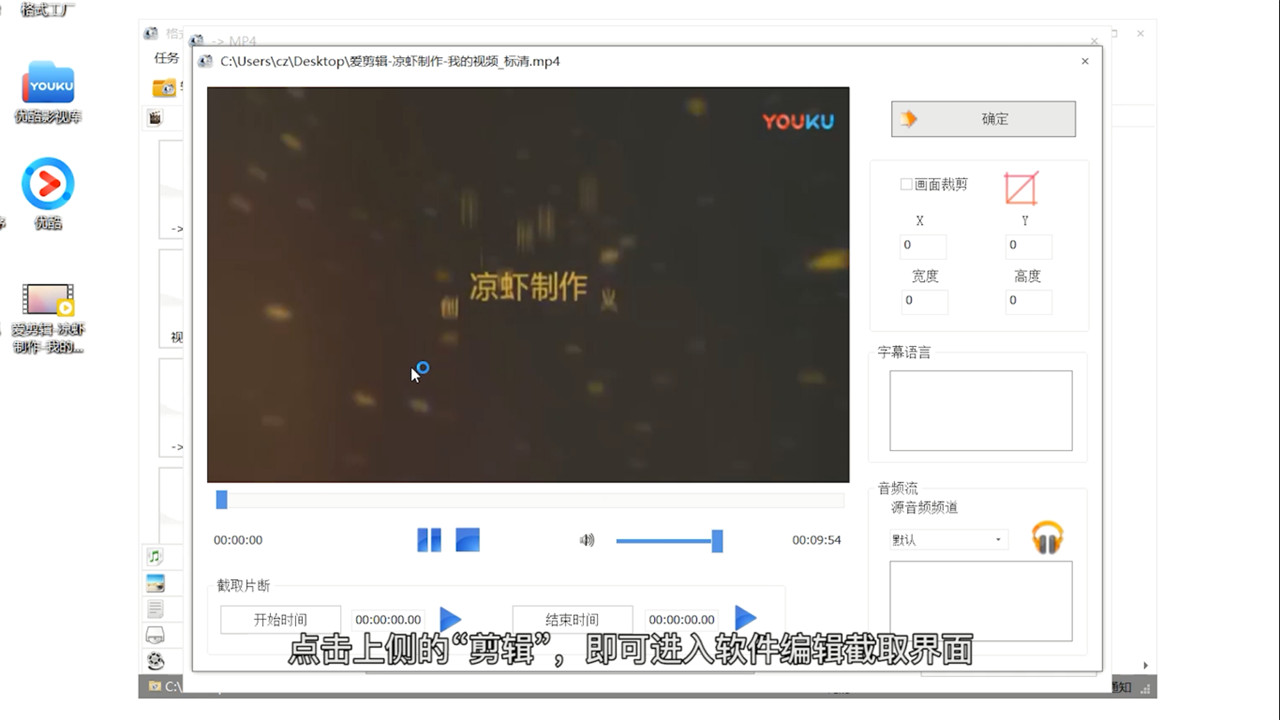Open the document conversion sidebar icon

coord(155,608)
